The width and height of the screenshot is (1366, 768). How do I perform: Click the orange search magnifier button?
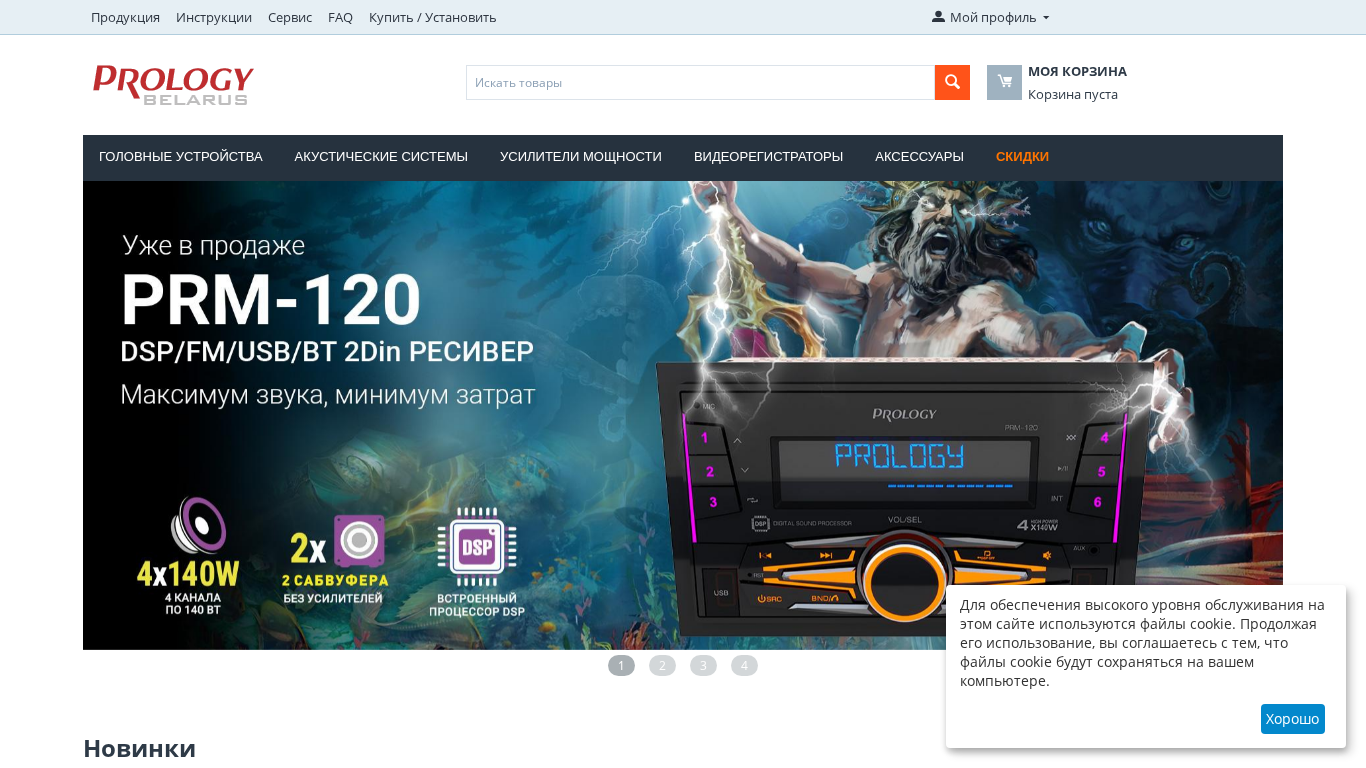pos(952,82)
